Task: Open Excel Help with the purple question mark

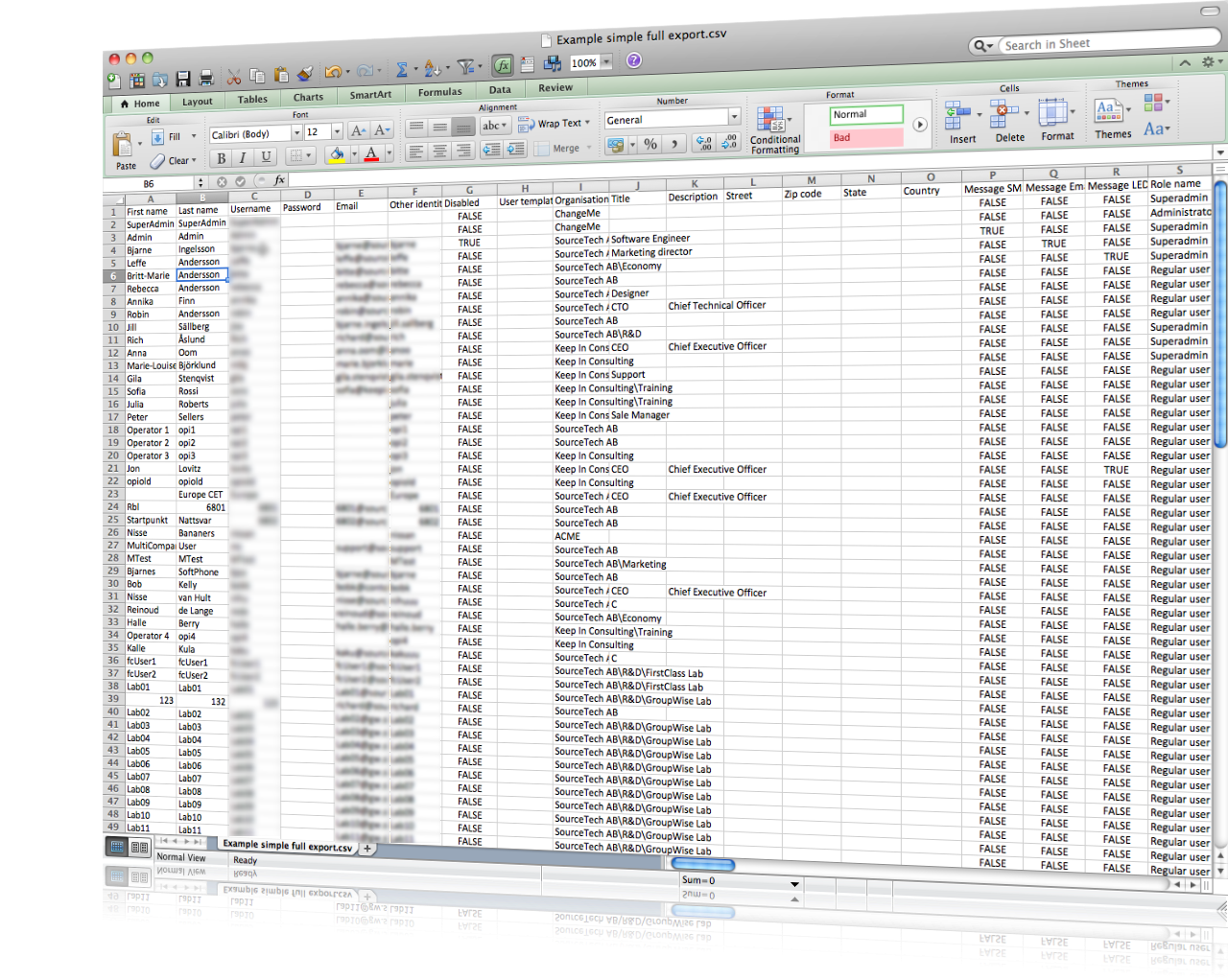Action: 634,60
